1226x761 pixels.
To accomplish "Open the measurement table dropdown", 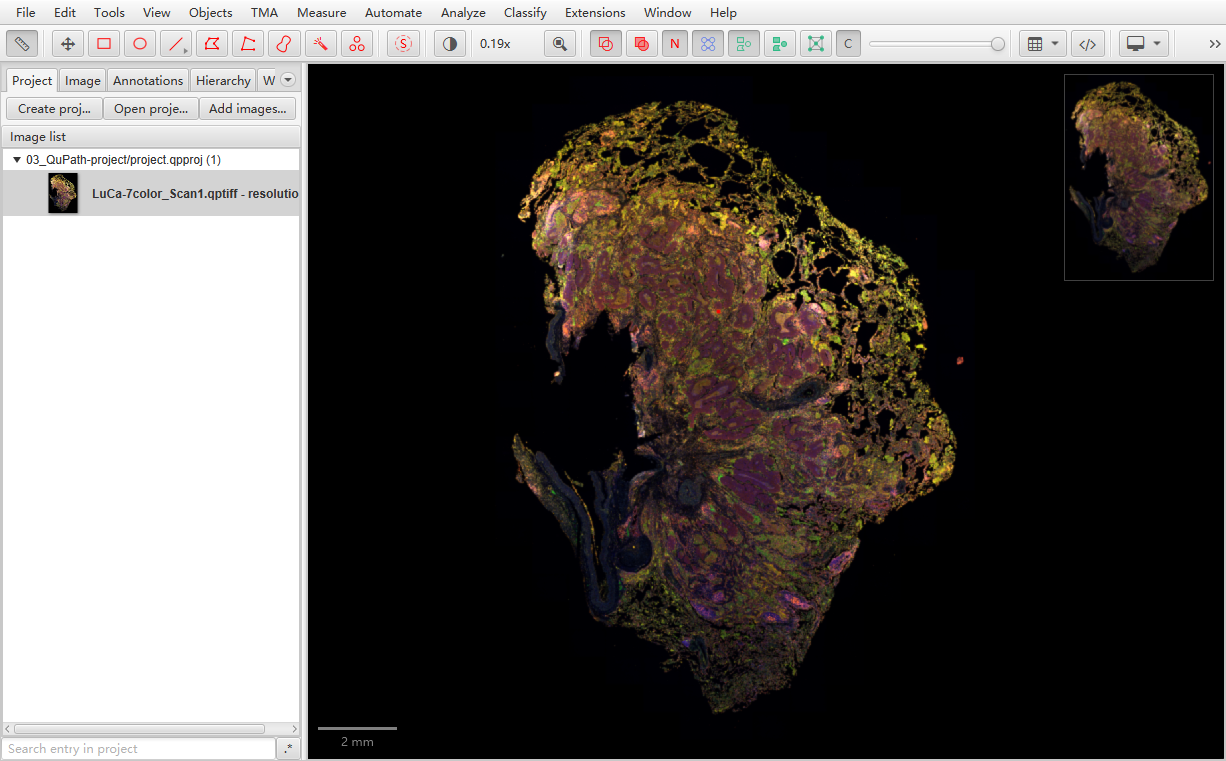I will (x=1043, y=44).
